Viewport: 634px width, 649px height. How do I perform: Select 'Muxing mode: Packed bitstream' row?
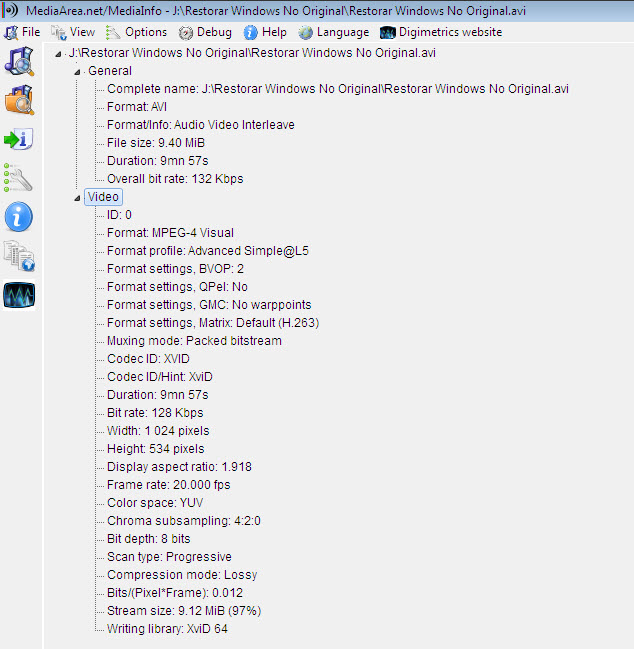pos(194,341)
